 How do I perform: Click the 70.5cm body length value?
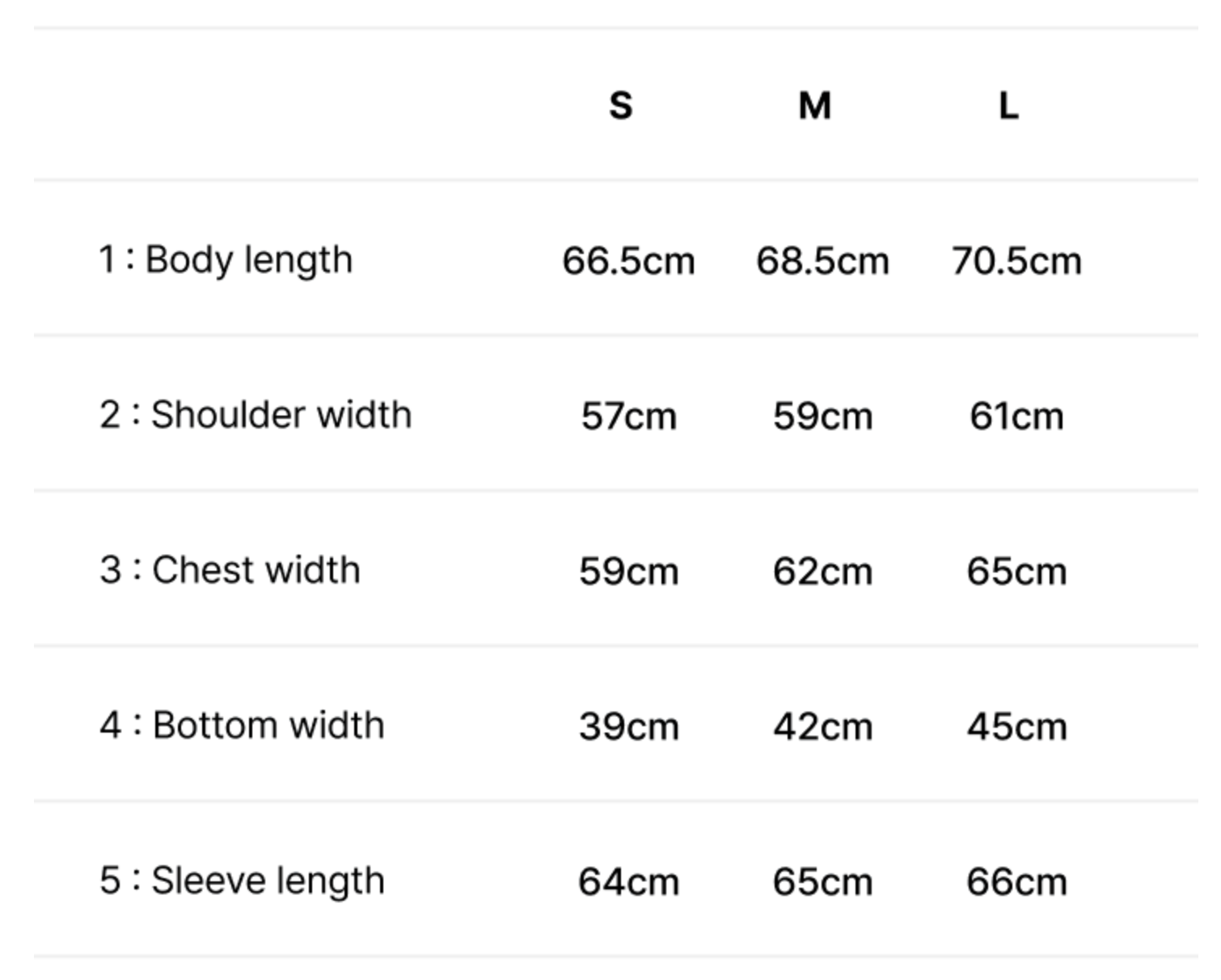click(x=1016, y=261)
